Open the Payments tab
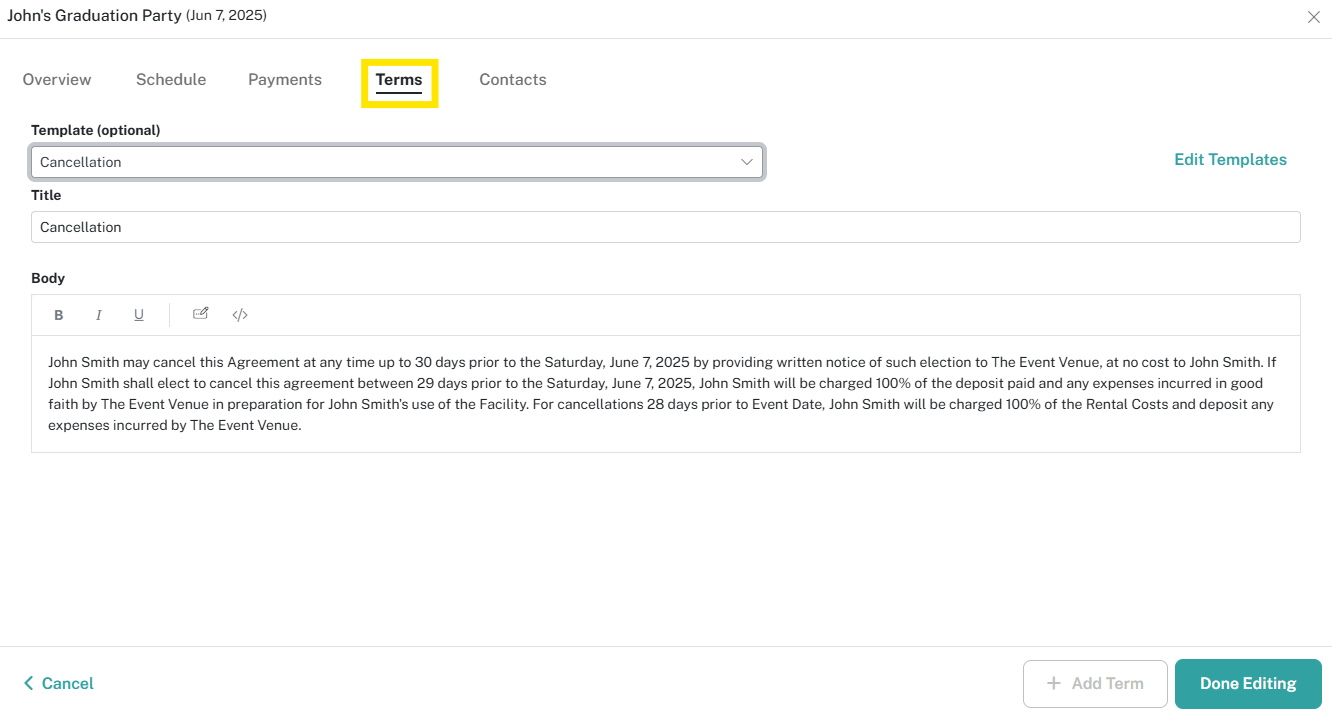 (285, 80)
